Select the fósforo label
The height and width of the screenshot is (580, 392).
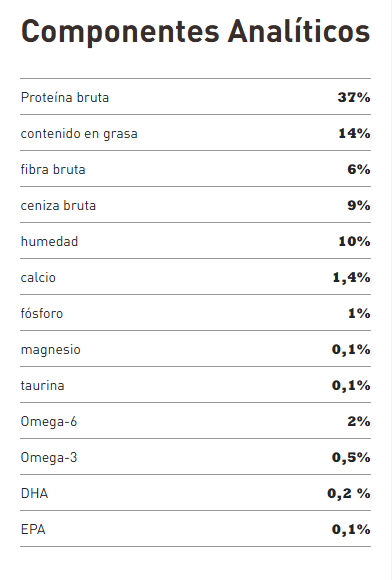pyautogui.click(x=42, y=313)
